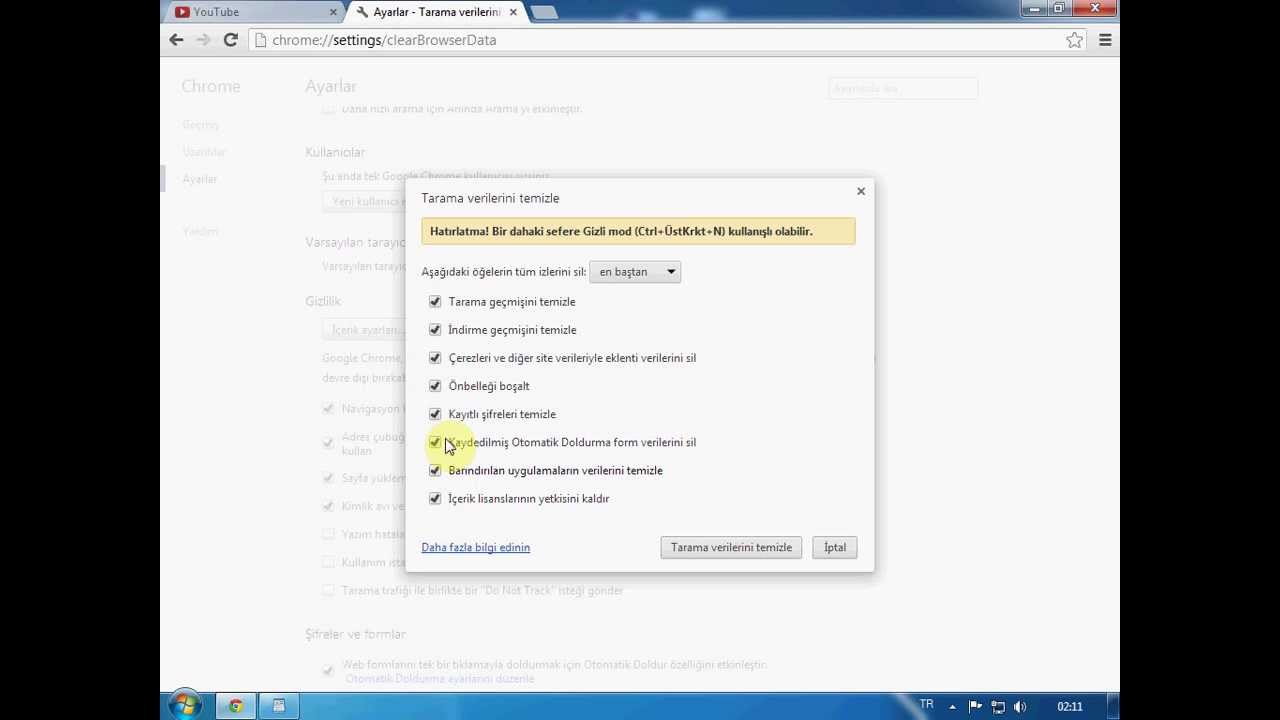Open the 'en baştan' time range dropdown
Image resolution: width=1280 pixels, height=720 pixels.
(635, 272)
